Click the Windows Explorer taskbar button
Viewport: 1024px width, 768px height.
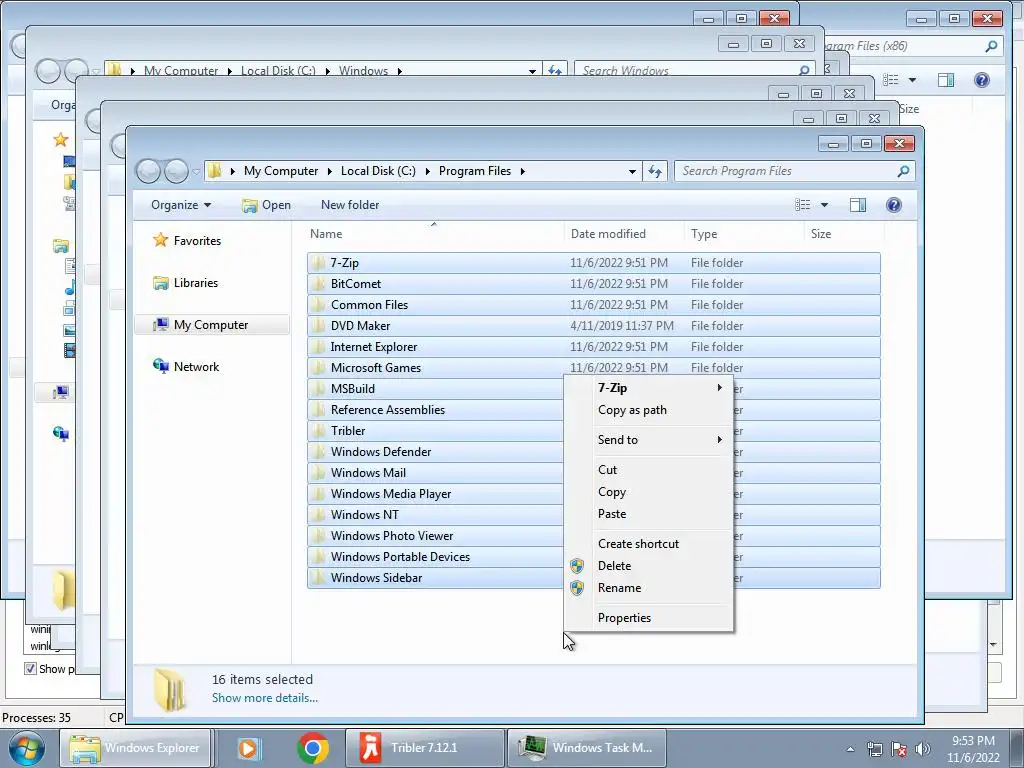point(136,748)
